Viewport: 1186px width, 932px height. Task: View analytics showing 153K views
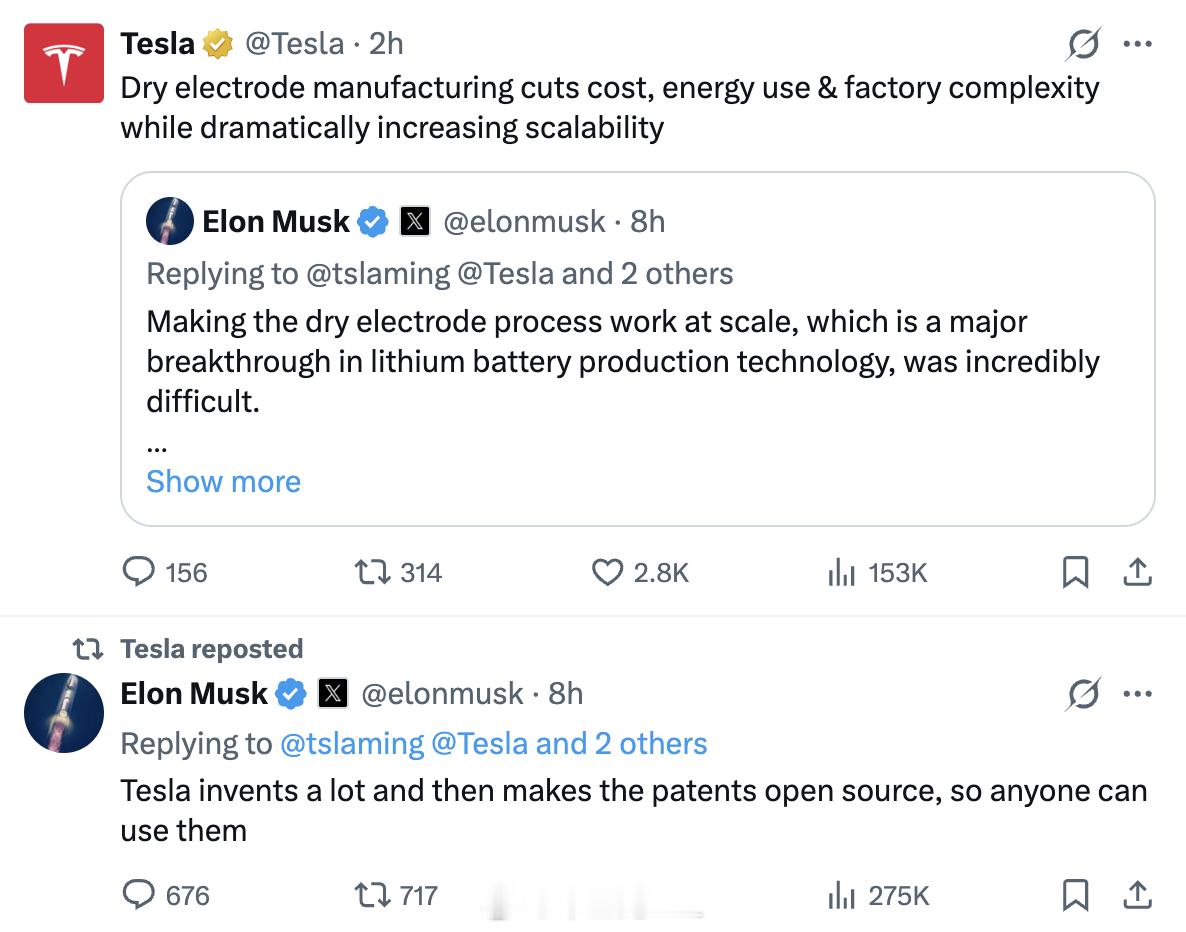[x=842, y=572]
